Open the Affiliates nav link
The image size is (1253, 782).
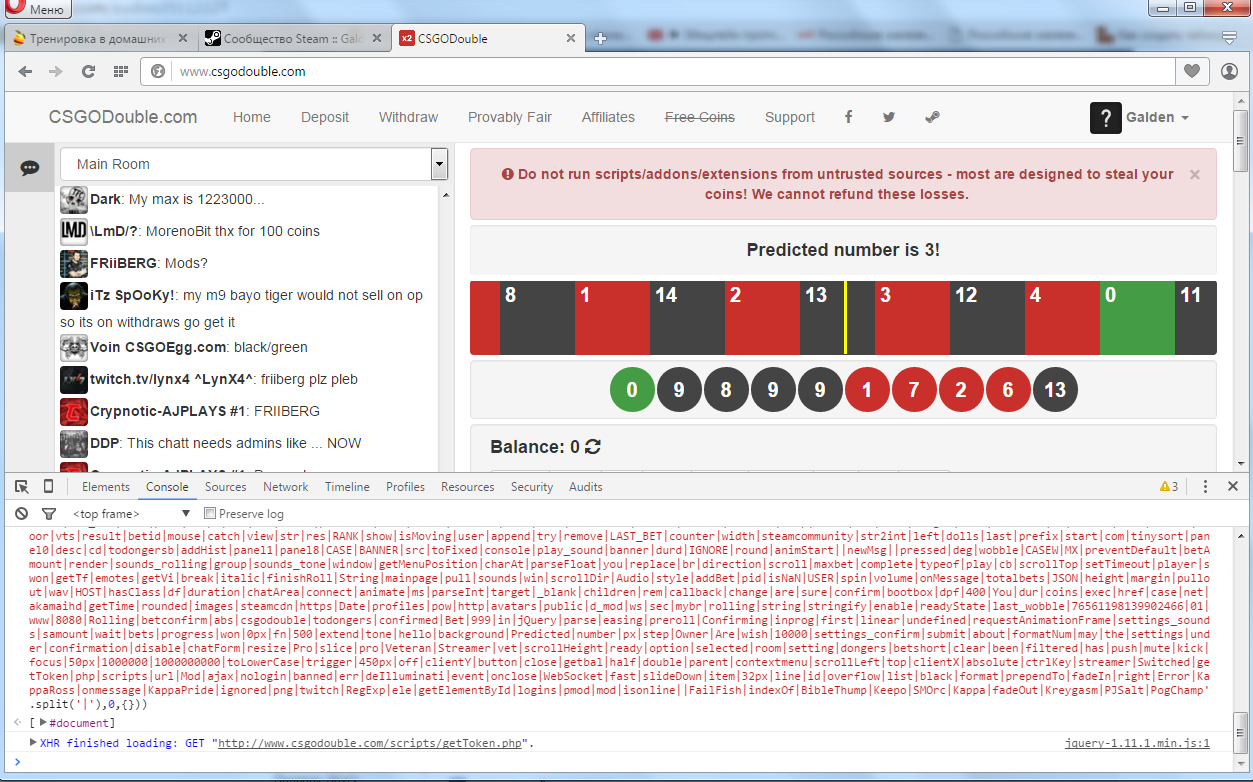[608, 117]
